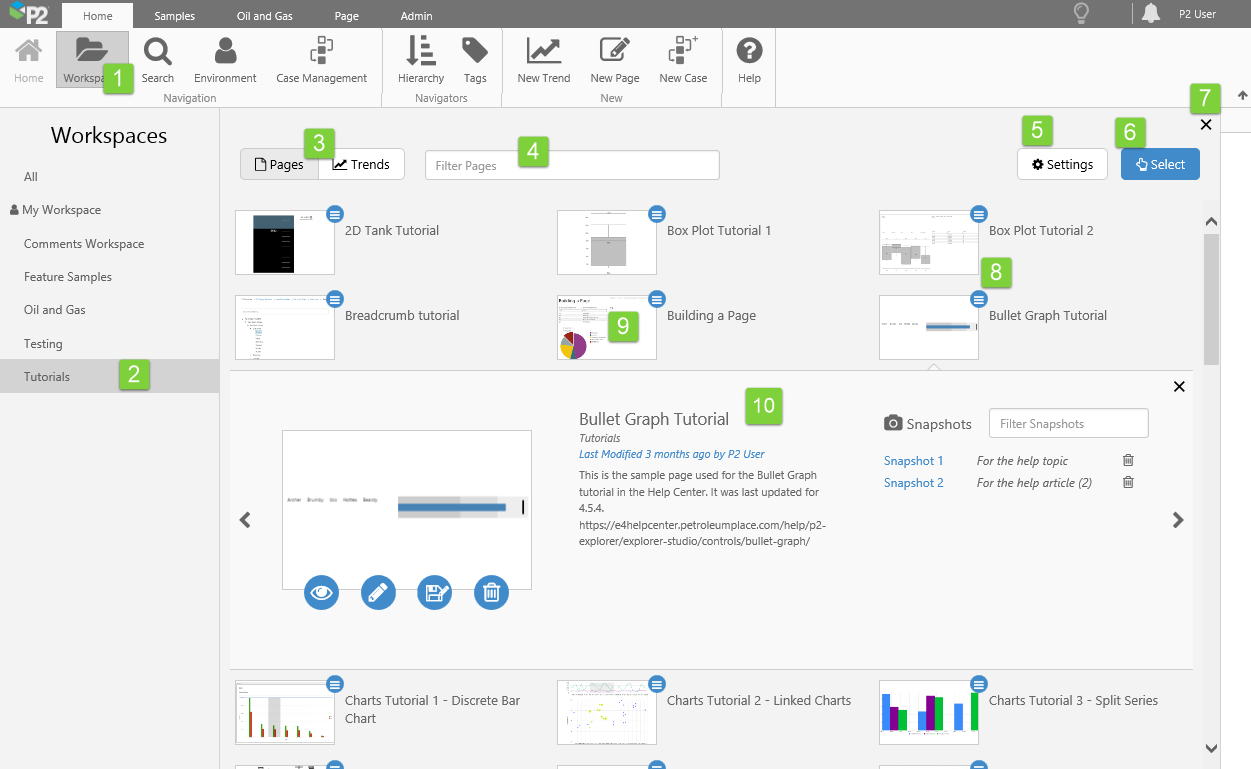The image size is (1251, 769).
Task: Open the Snapshot 2 link
Action: point(914,482)
